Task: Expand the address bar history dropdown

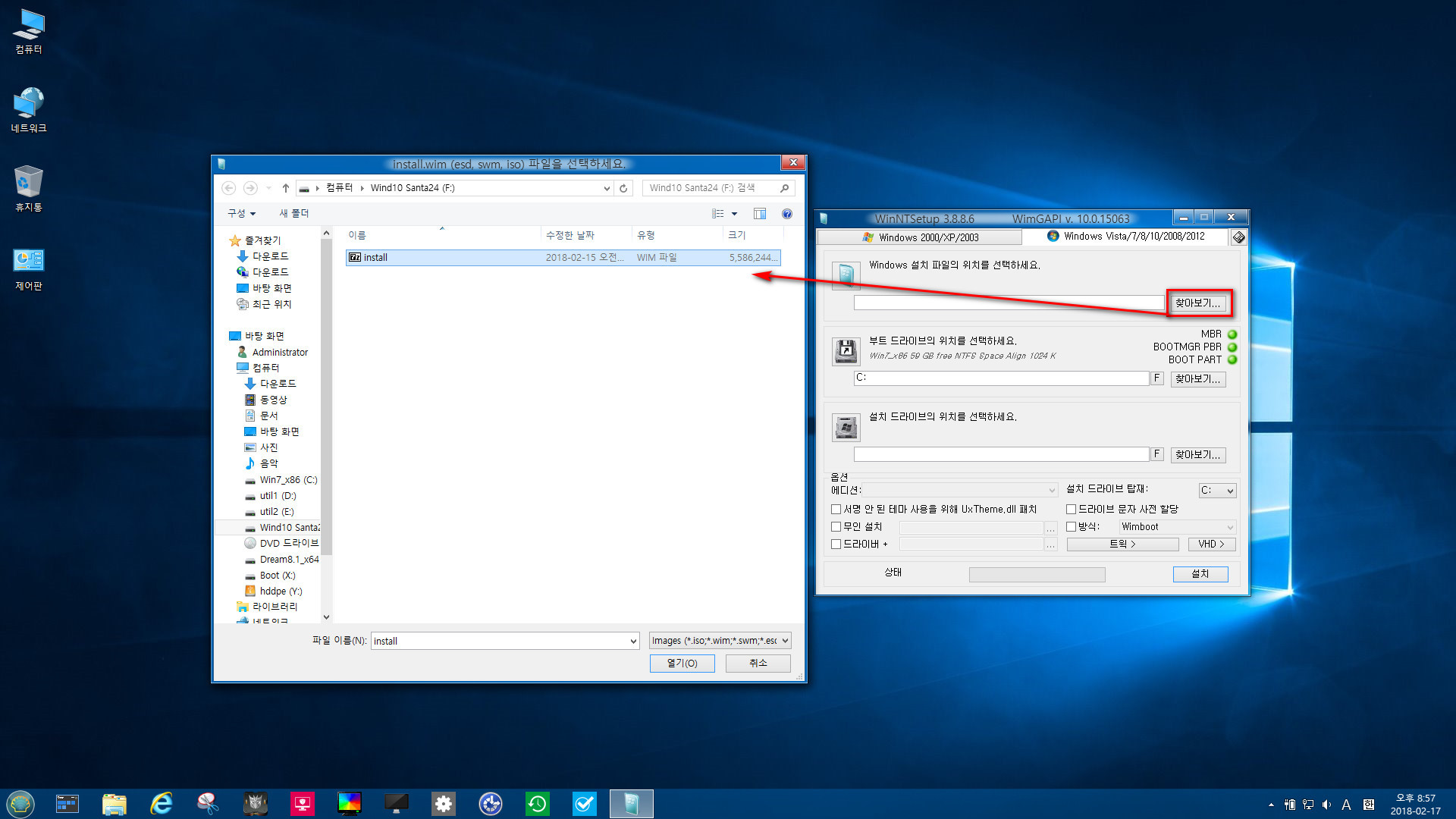Action: coord(607,188)
